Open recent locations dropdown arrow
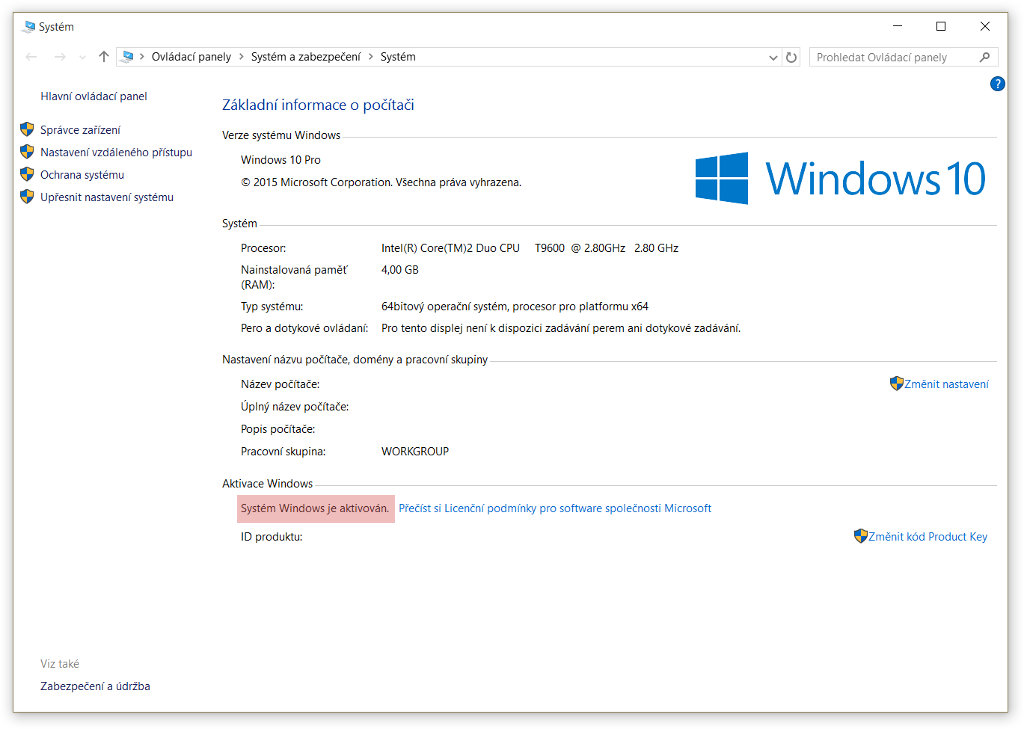1024x729 pixels. pos(82,57)
